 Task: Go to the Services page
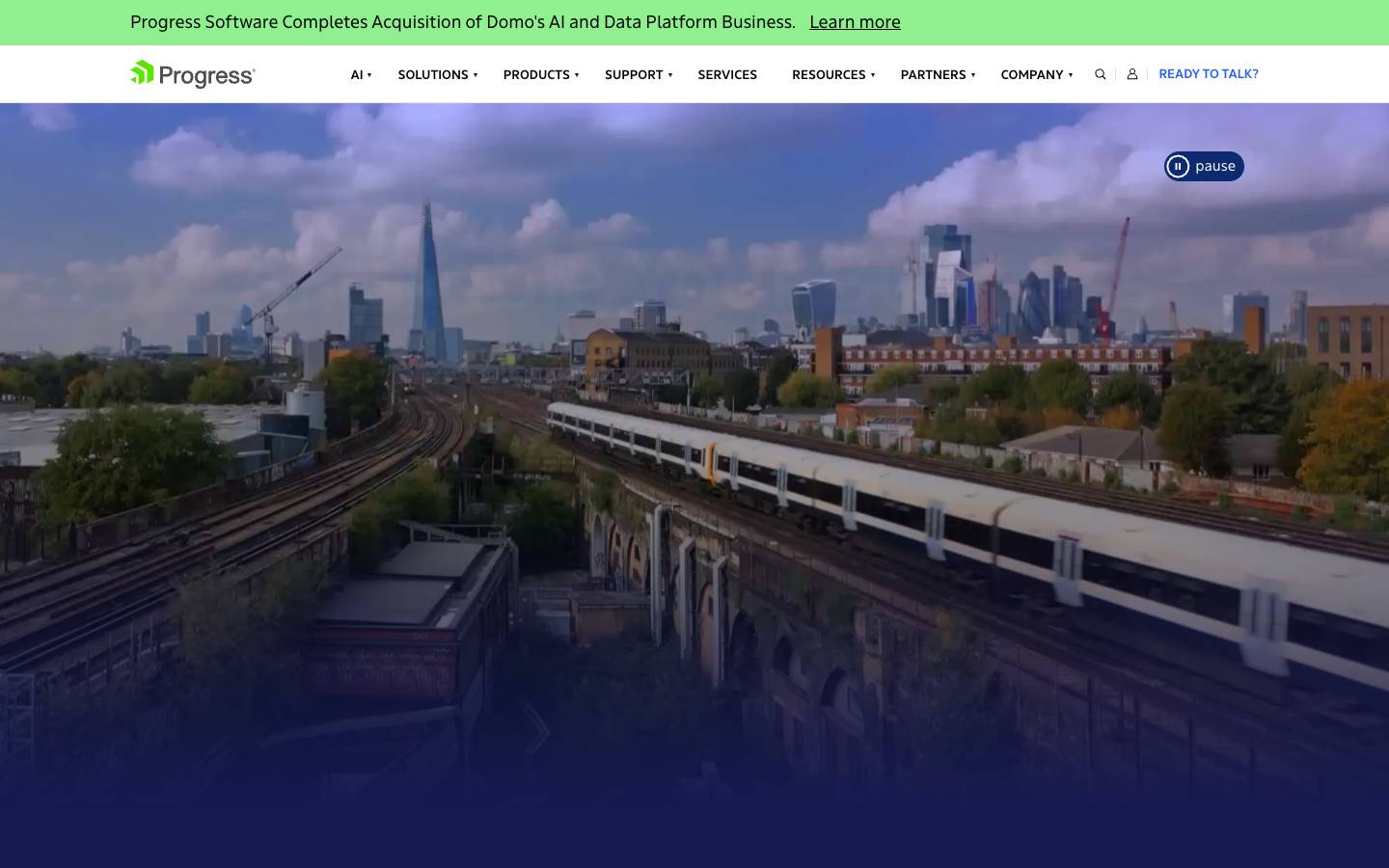[x=727, y=74]
